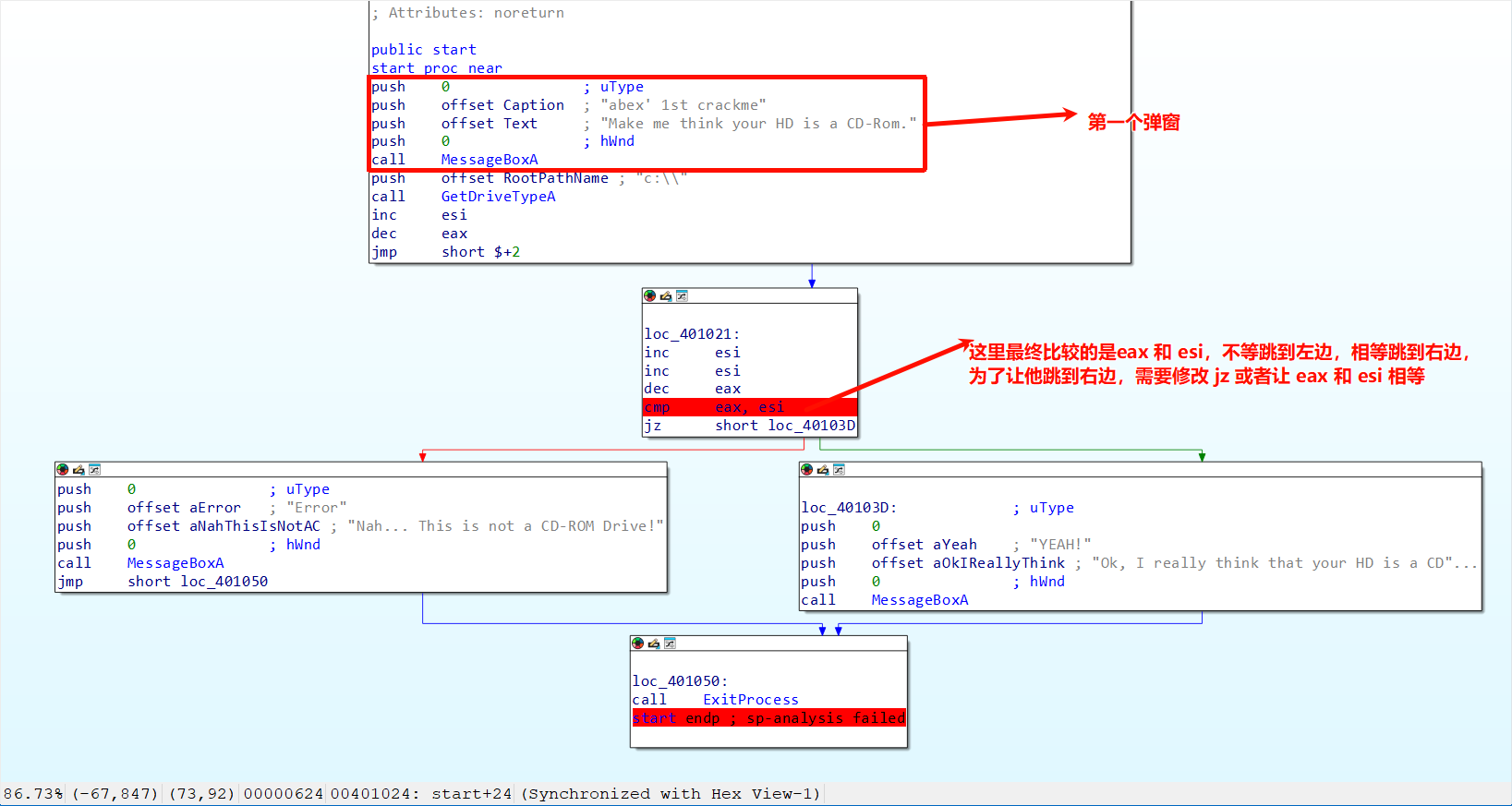Click MessageBoxA in the start block

tap(489, 160)
